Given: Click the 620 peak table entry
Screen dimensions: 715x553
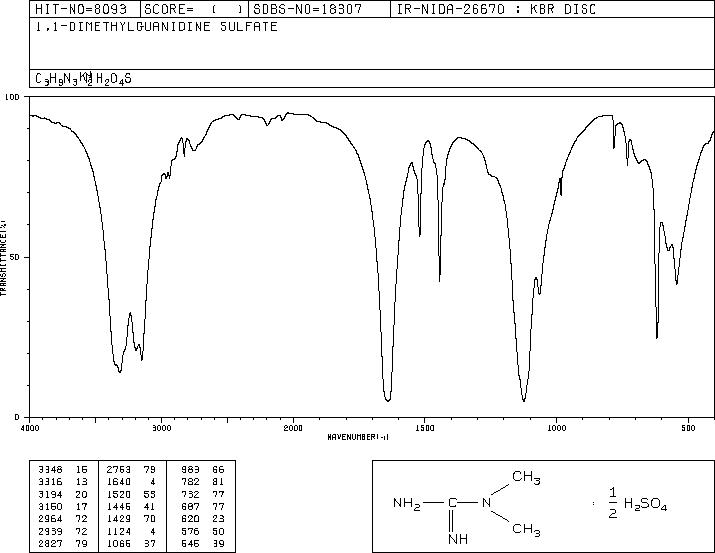Looking at the screenshot, I should (x=202, y=519).
